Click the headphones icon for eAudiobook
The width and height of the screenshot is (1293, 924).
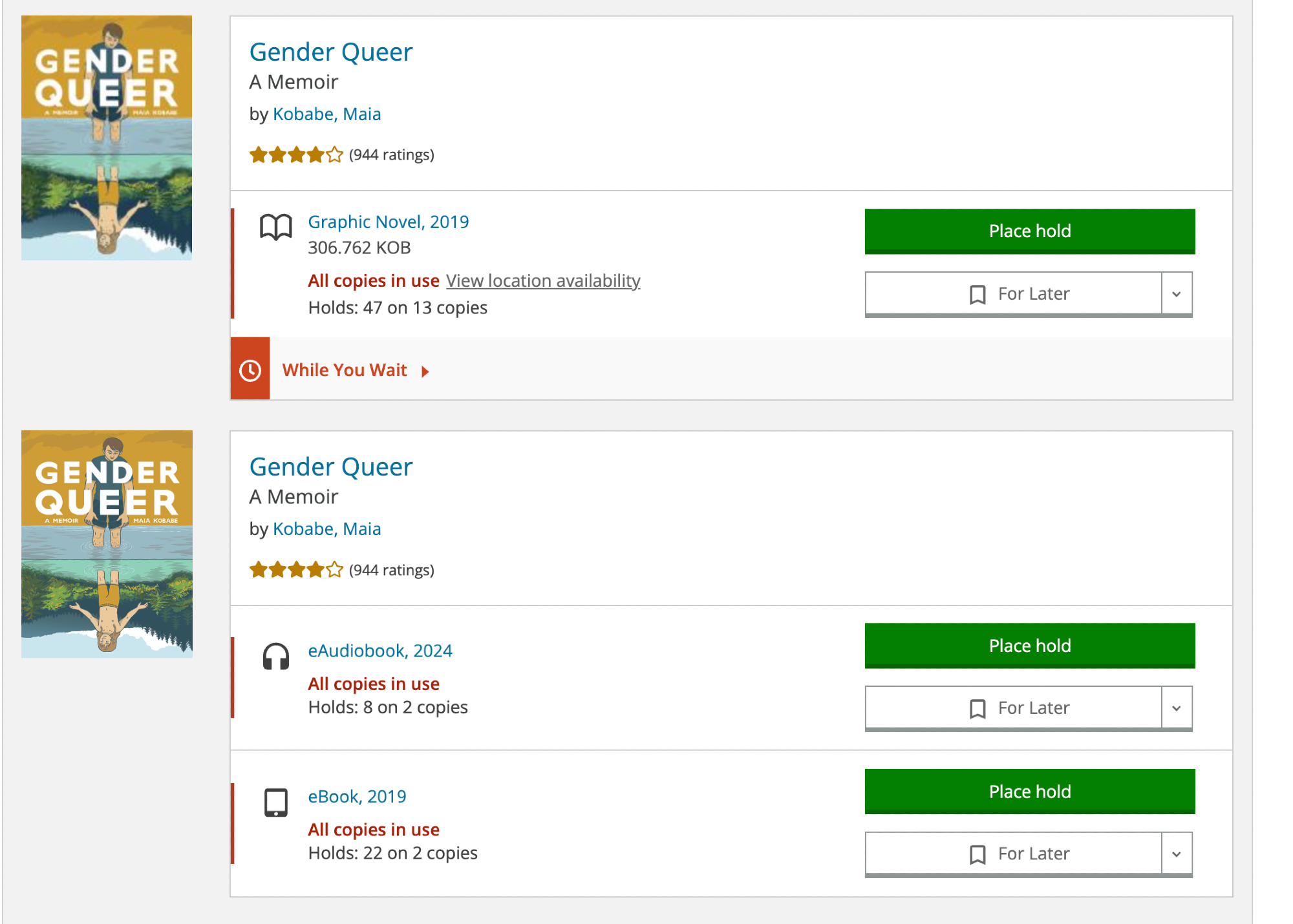tap(276, 656)
